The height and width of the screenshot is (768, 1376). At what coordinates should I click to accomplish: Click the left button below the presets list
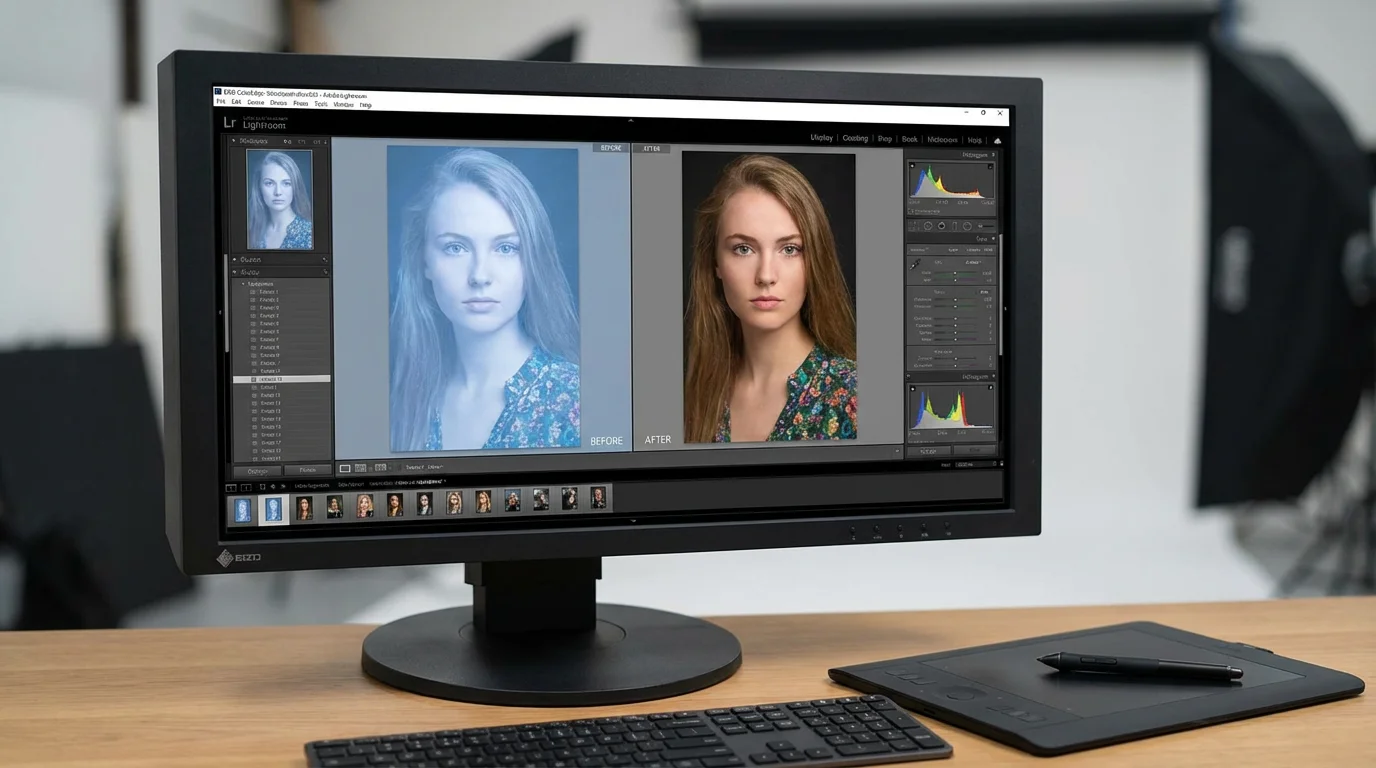coord(257,470)
